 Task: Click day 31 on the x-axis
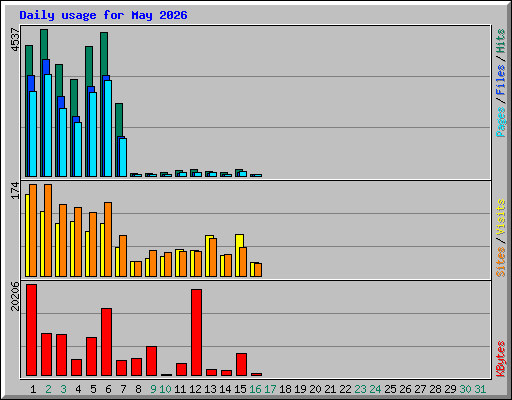[480, 389]
